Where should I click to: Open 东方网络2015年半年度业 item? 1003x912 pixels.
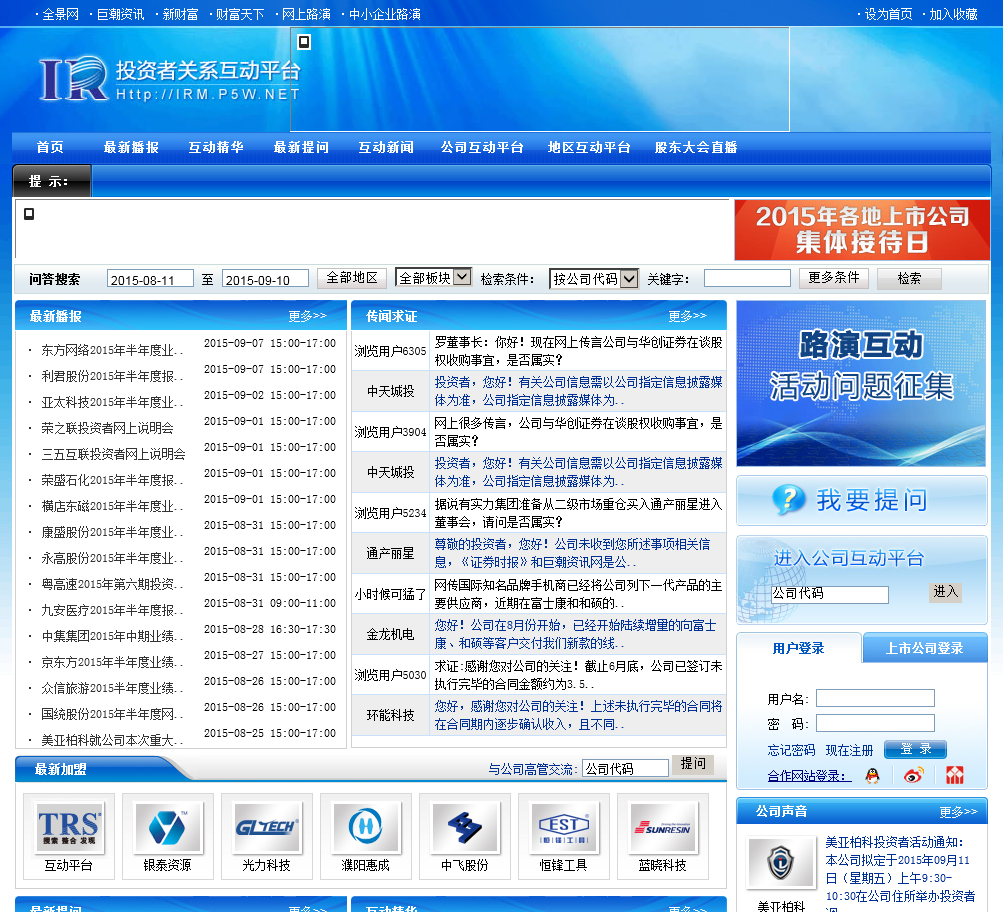112,350
